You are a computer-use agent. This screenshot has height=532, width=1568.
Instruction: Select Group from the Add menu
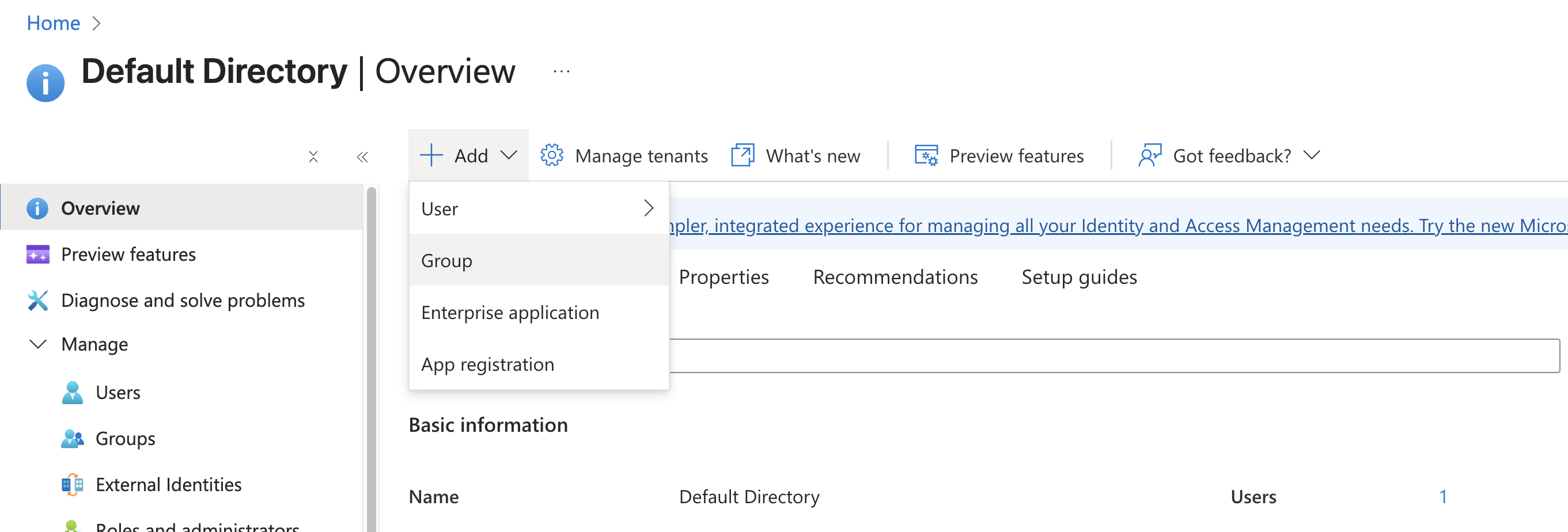(448, 260)
